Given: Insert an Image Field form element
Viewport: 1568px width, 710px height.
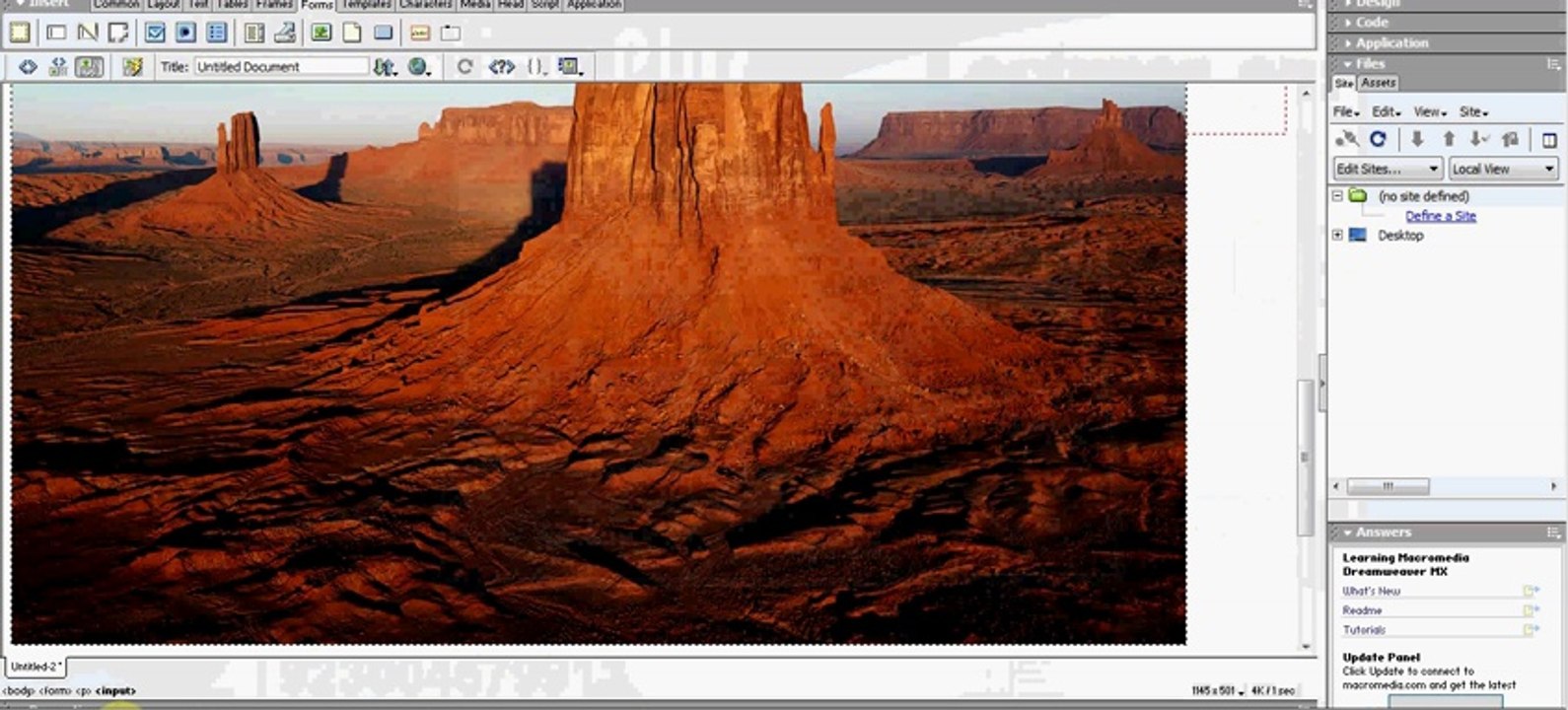Looking at the screenshot, I should pos(321,33).
